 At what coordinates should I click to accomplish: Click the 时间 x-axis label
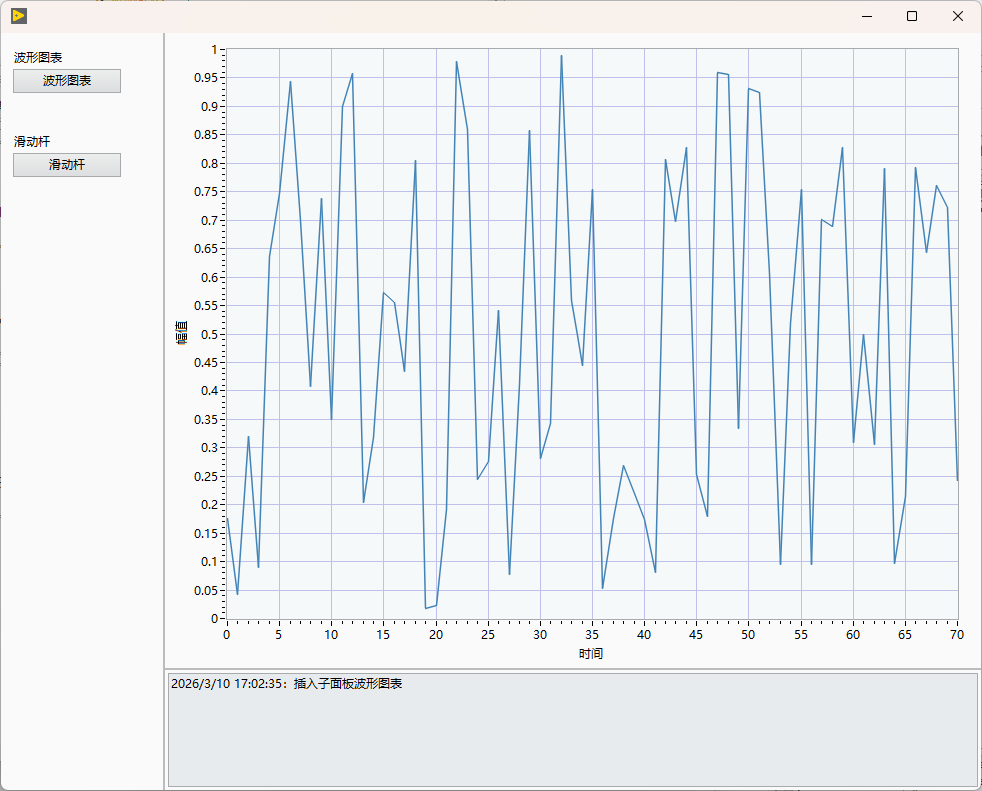pos(591,654)
